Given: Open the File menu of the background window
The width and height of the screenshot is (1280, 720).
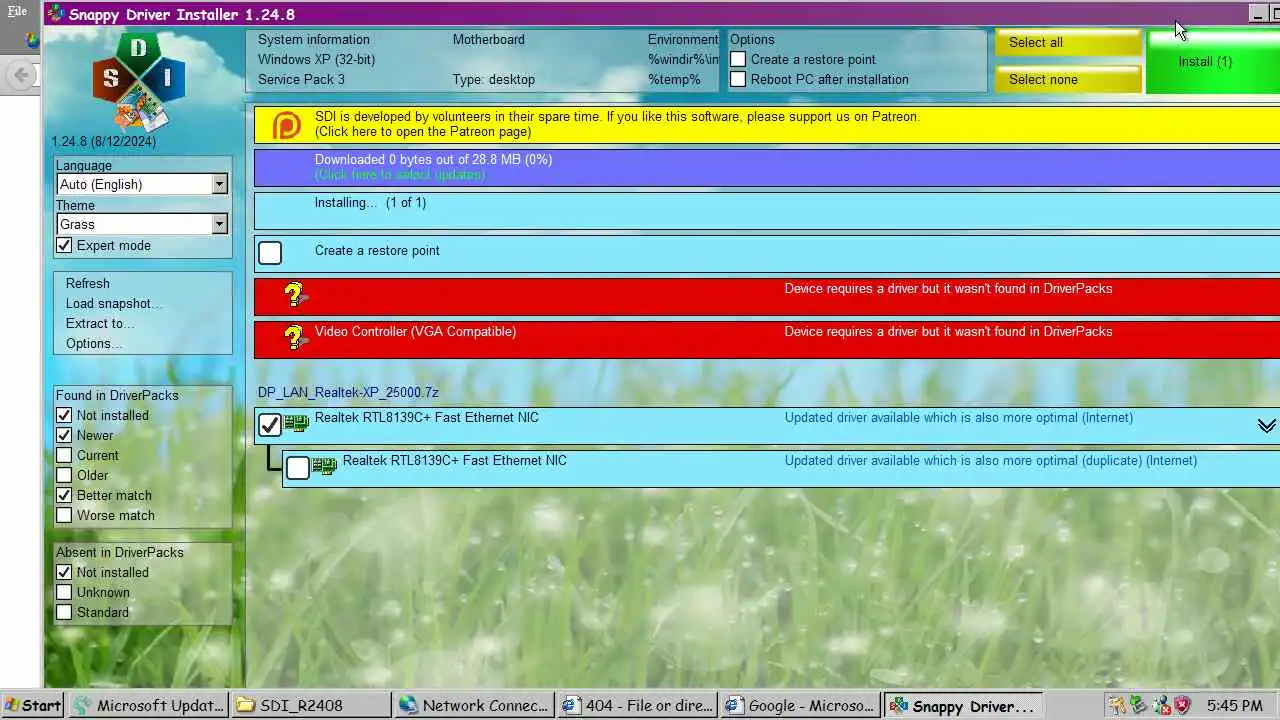Looking at the screenshot, I should point(18,12).
